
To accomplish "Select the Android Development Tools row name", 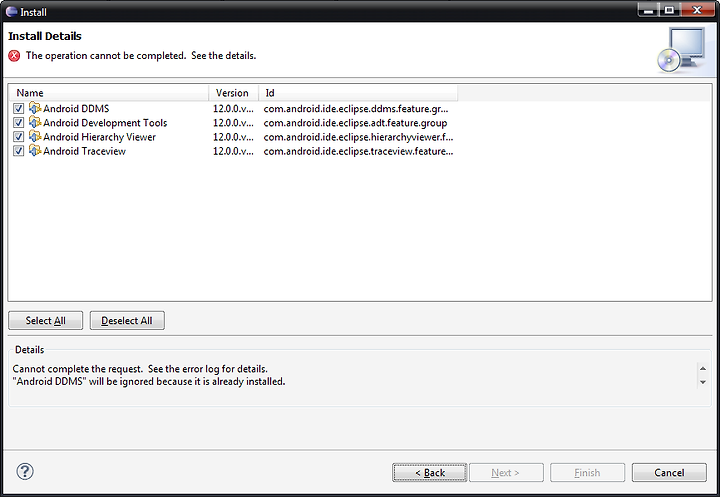I will [105, 123].
